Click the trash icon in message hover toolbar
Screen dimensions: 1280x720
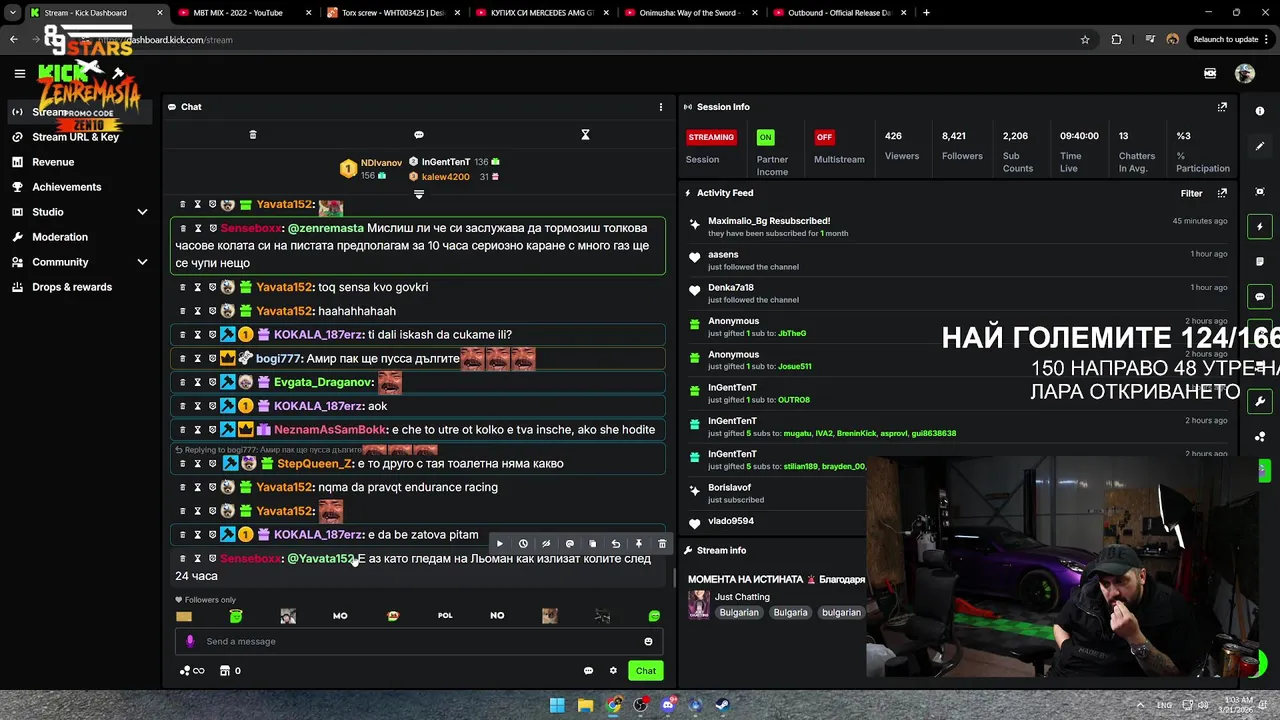click(x=662, y=544)
